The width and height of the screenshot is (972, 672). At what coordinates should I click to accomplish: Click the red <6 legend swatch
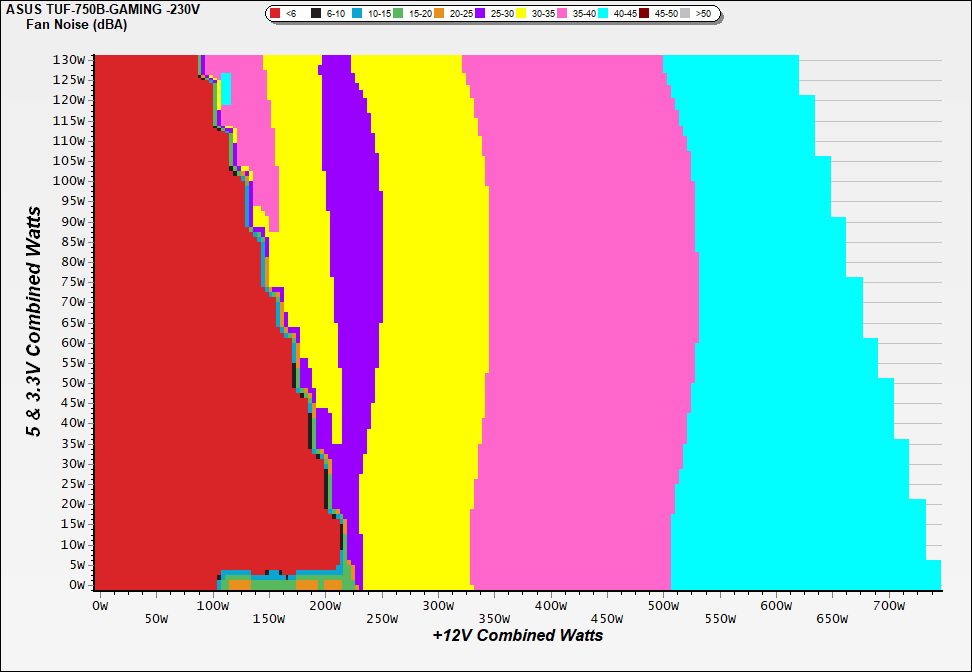(x=275, y=14)
